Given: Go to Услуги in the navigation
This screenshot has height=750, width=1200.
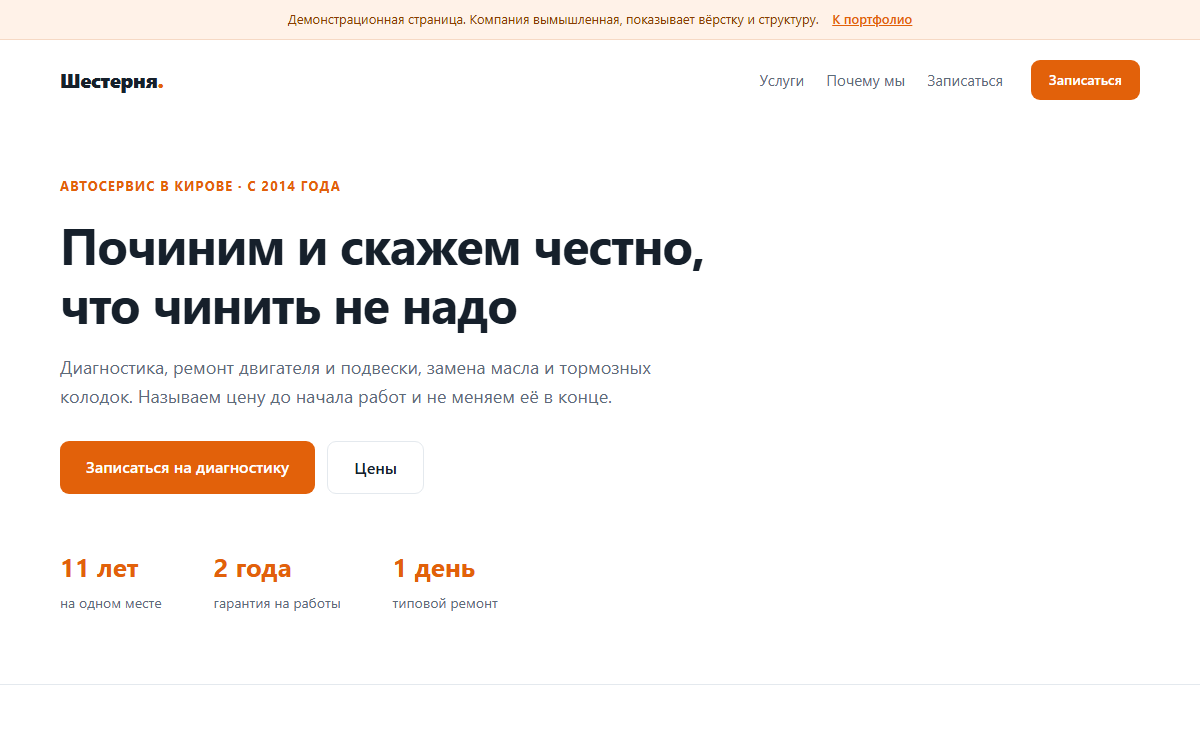Looking at the screenshot, I should [x=782, y=81].
